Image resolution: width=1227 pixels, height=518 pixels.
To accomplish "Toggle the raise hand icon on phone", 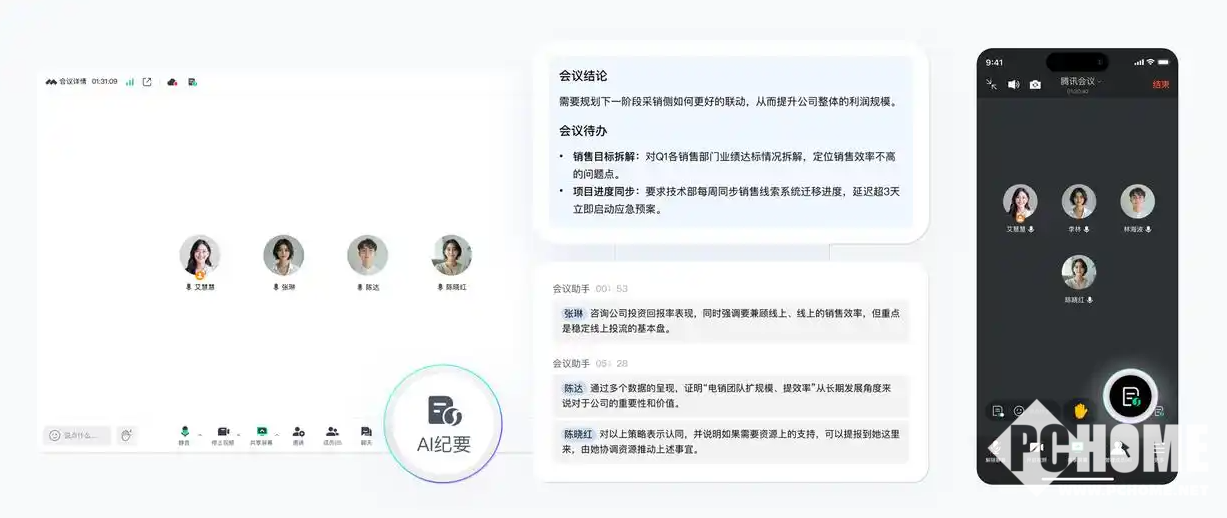I will [1080, 411].
